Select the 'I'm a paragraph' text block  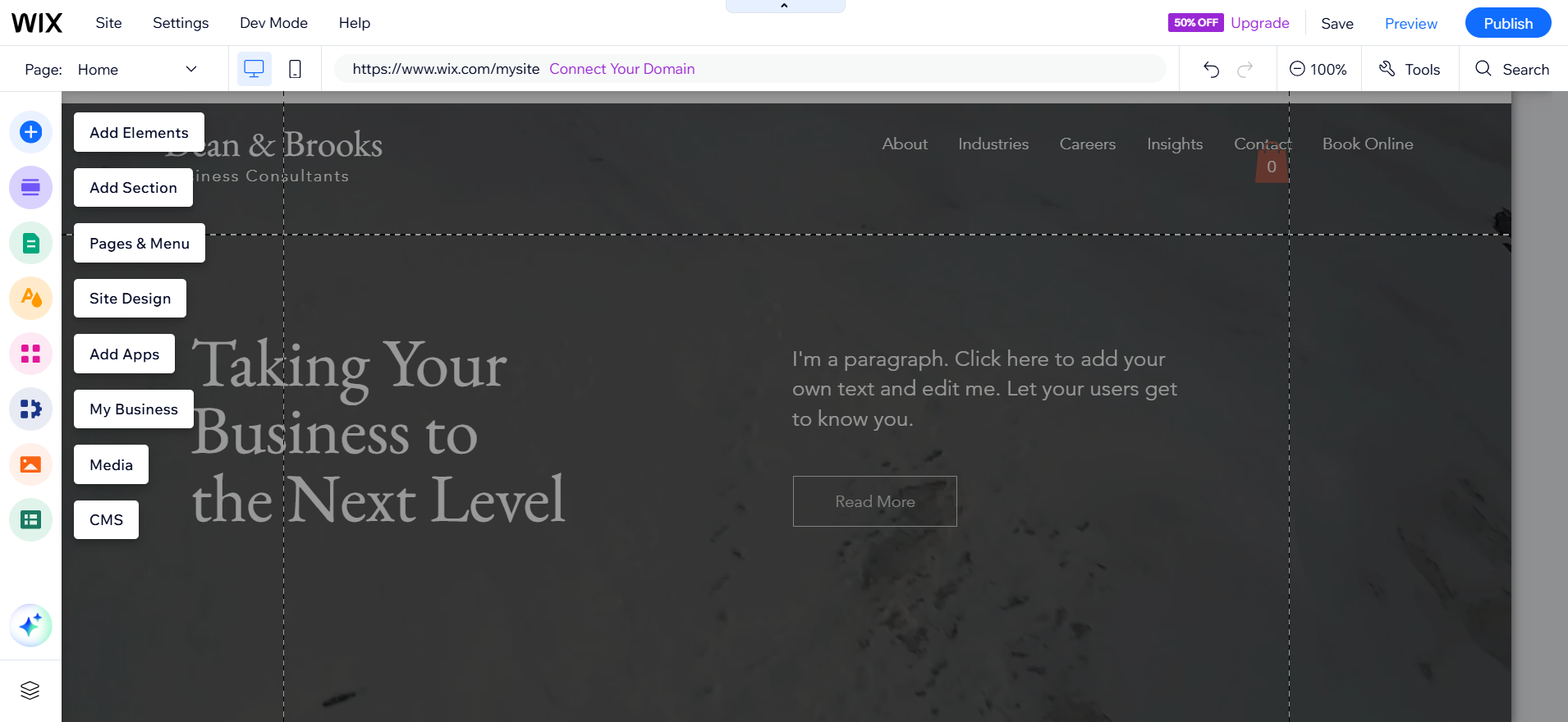(984, 389)
